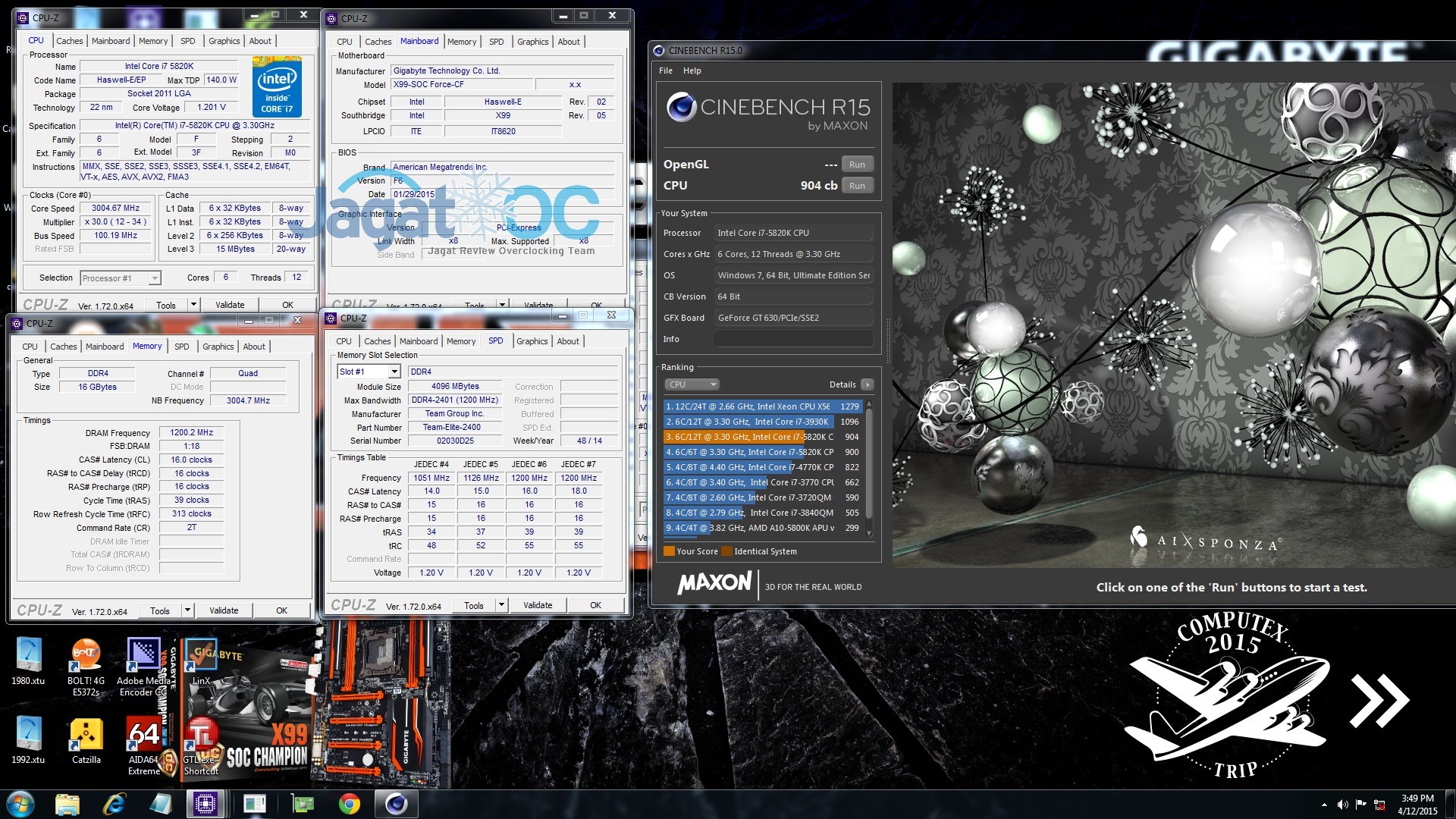Launch Google Chrome from the taskbar

pos(349,804)
